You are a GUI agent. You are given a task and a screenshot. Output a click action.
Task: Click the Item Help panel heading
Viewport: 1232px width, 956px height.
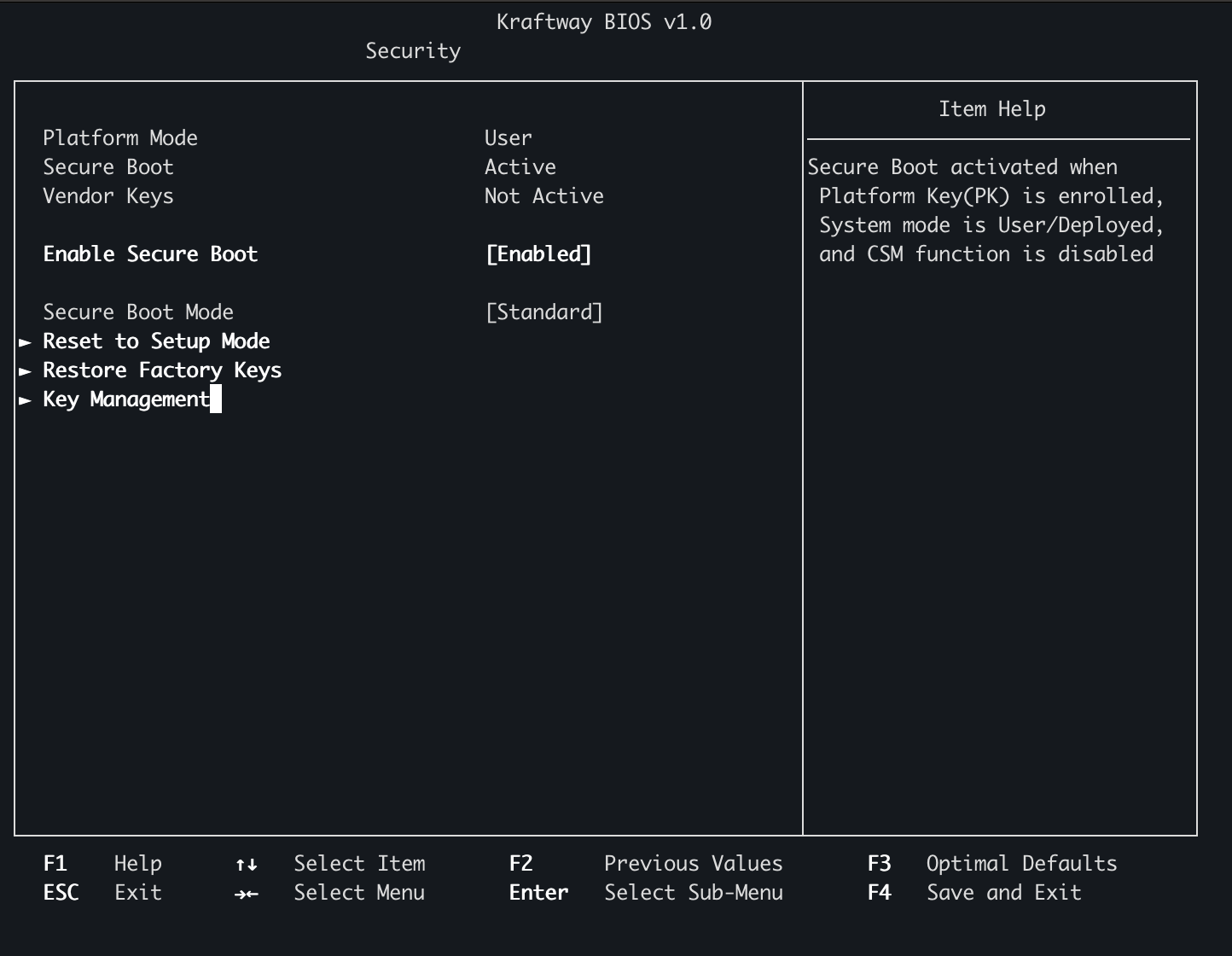(992, 109)
